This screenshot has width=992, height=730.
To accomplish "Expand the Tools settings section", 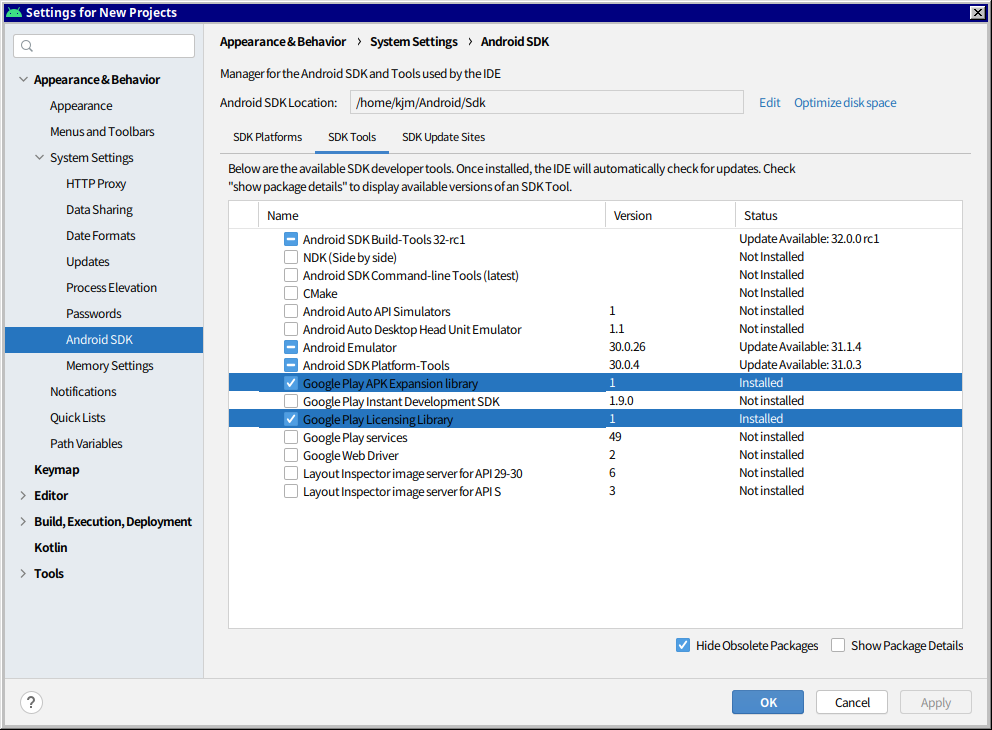I will pos(23,573).
